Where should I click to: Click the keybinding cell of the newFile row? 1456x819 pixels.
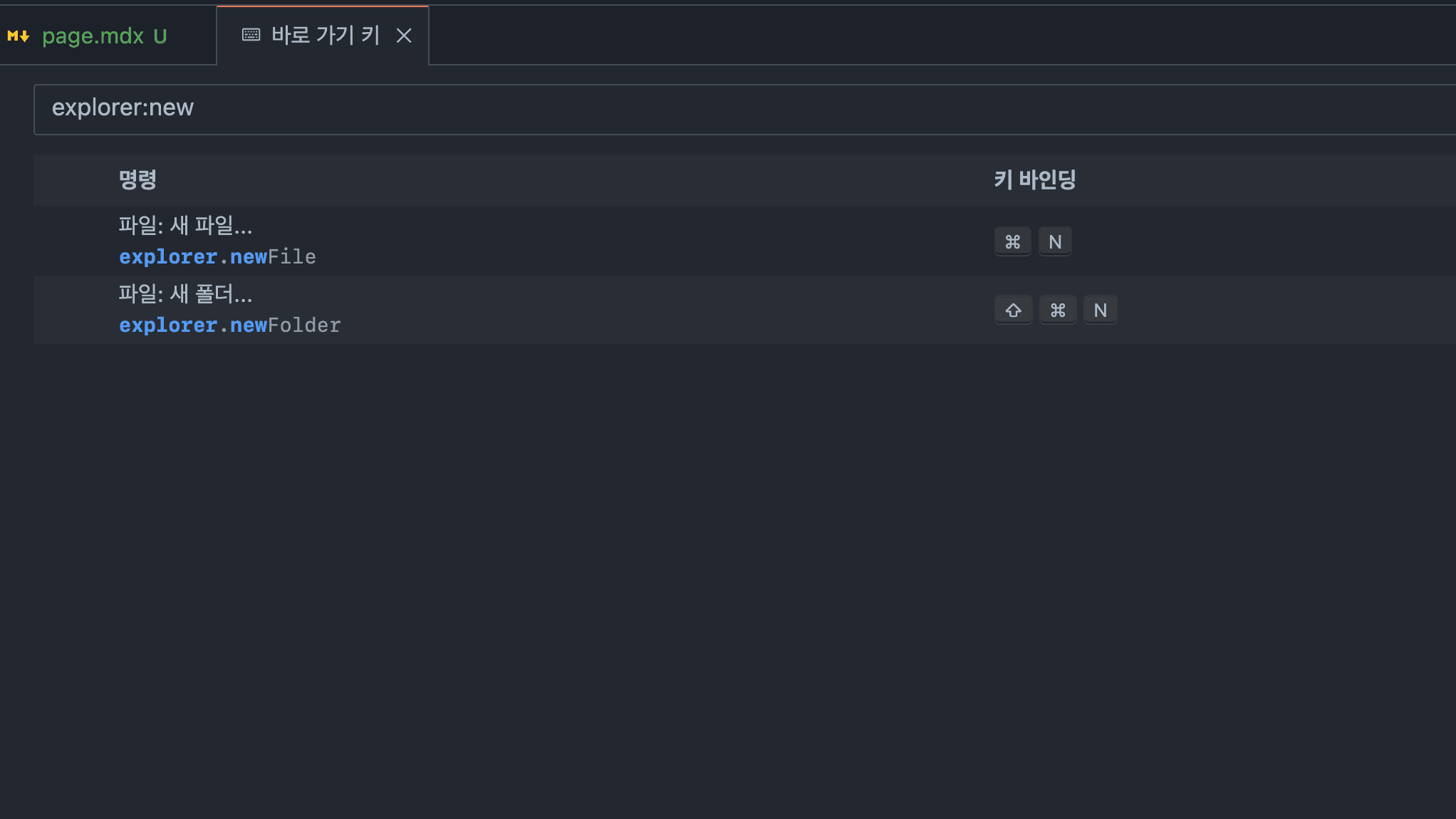point(1211,241)
